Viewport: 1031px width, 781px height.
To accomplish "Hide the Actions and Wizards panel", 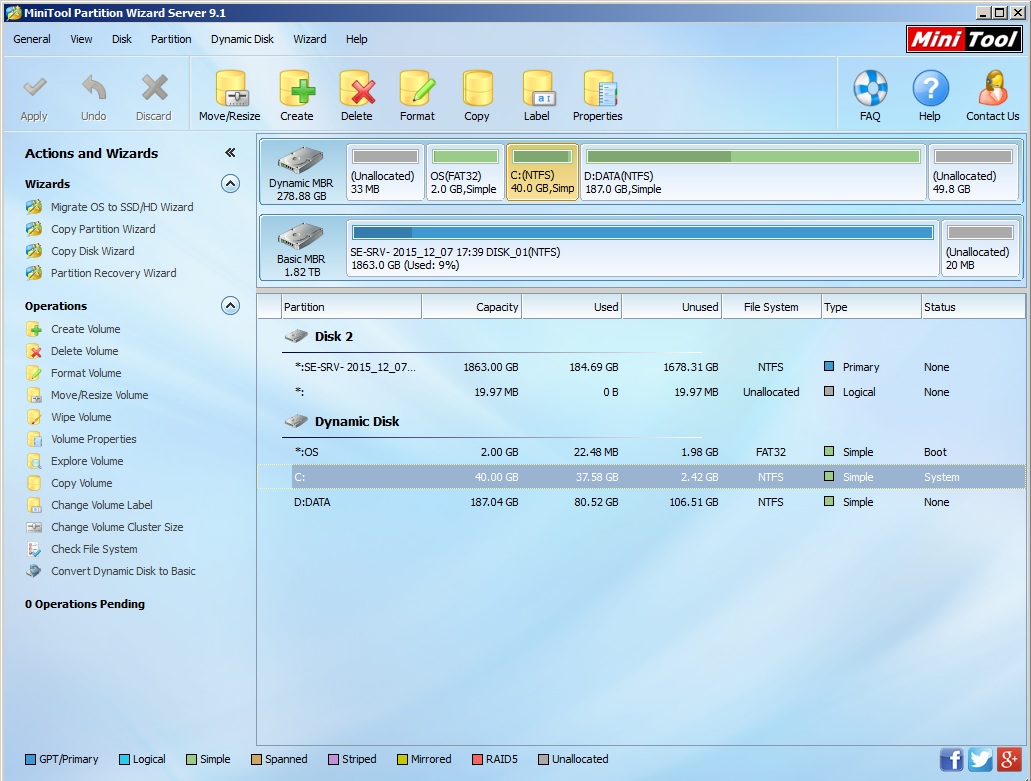I will click(230, 152).
